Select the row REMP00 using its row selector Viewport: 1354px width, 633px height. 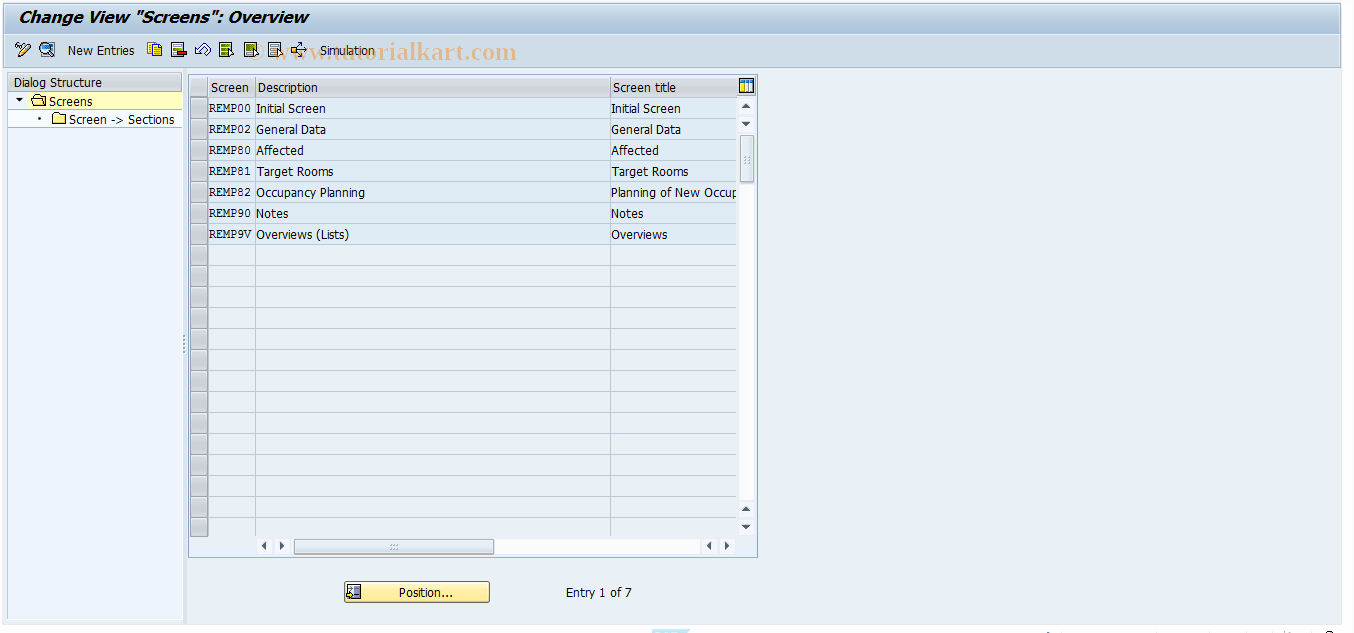click(x=199, y=108)
